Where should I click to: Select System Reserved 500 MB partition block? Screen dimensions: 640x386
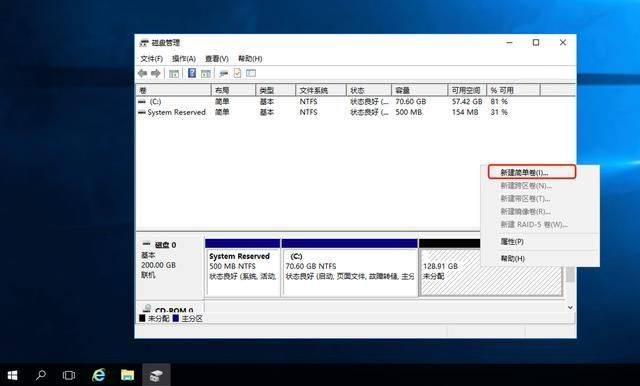pos(243,268)
